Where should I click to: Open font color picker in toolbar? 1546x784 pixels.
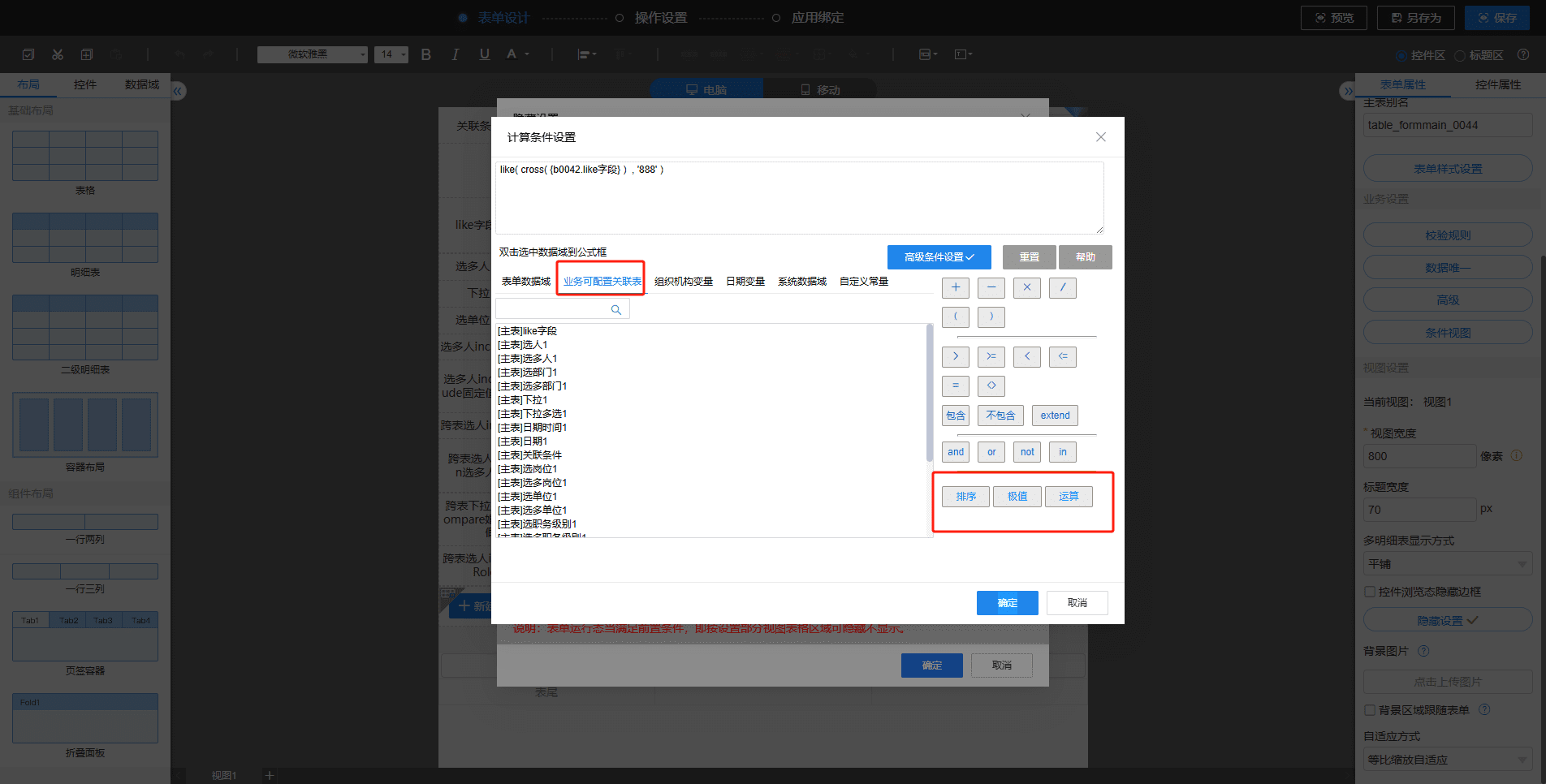pos(517,54)
